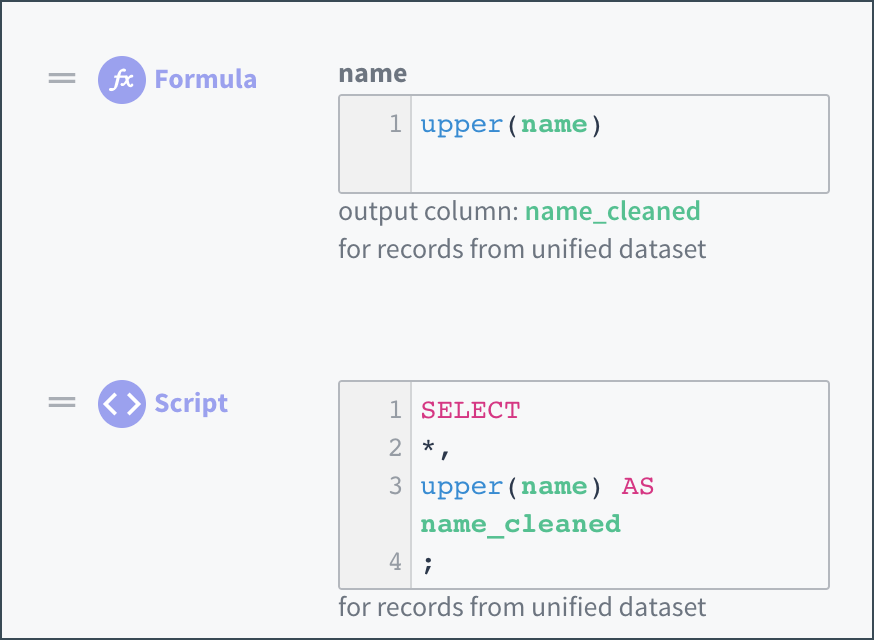Click the Script code brackets icon
Viewport: 874px width, 640px height.
122,403
